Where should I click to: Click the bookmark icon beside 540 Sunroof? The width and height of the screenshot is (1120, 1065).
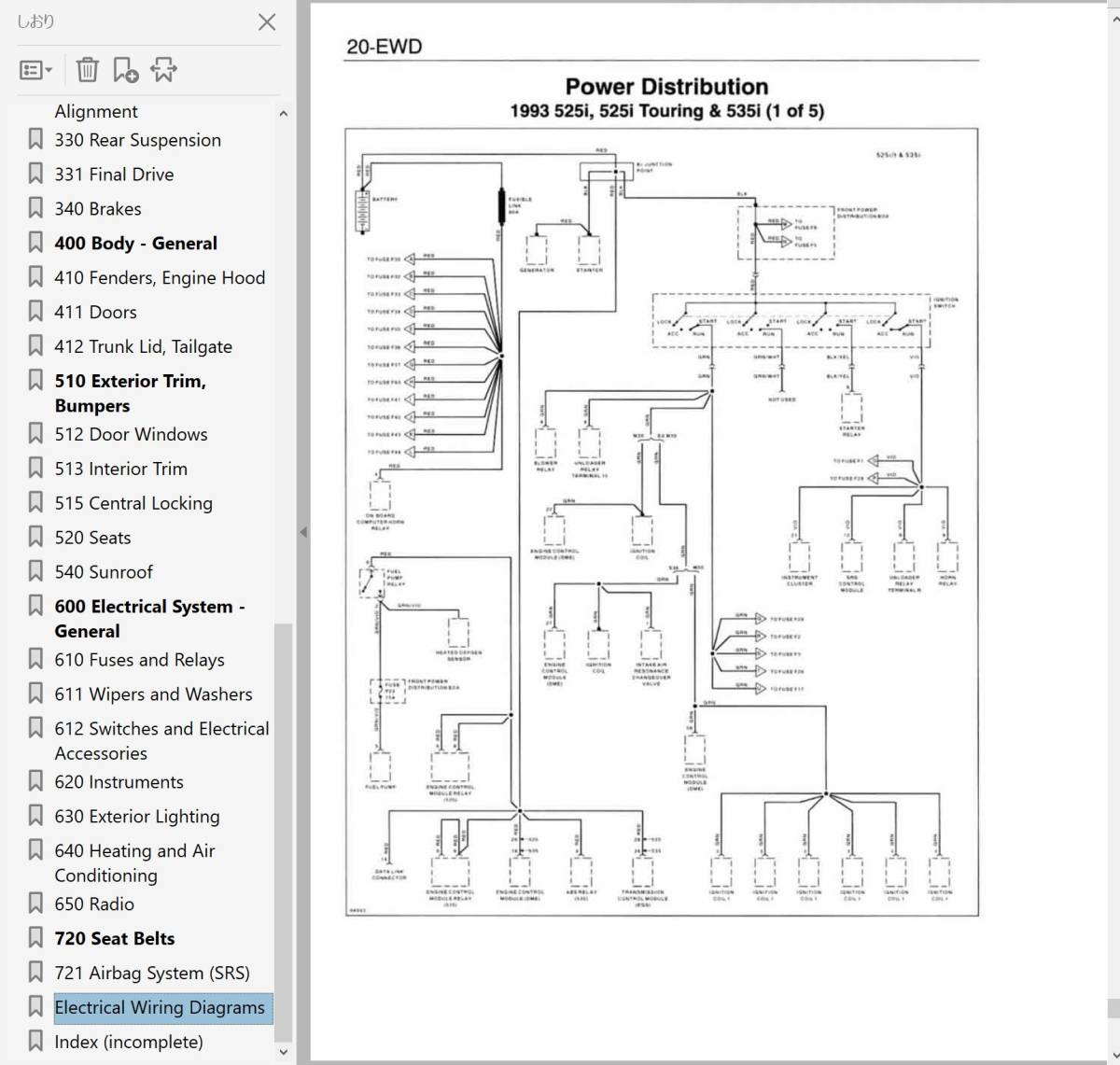pos(35,572)
